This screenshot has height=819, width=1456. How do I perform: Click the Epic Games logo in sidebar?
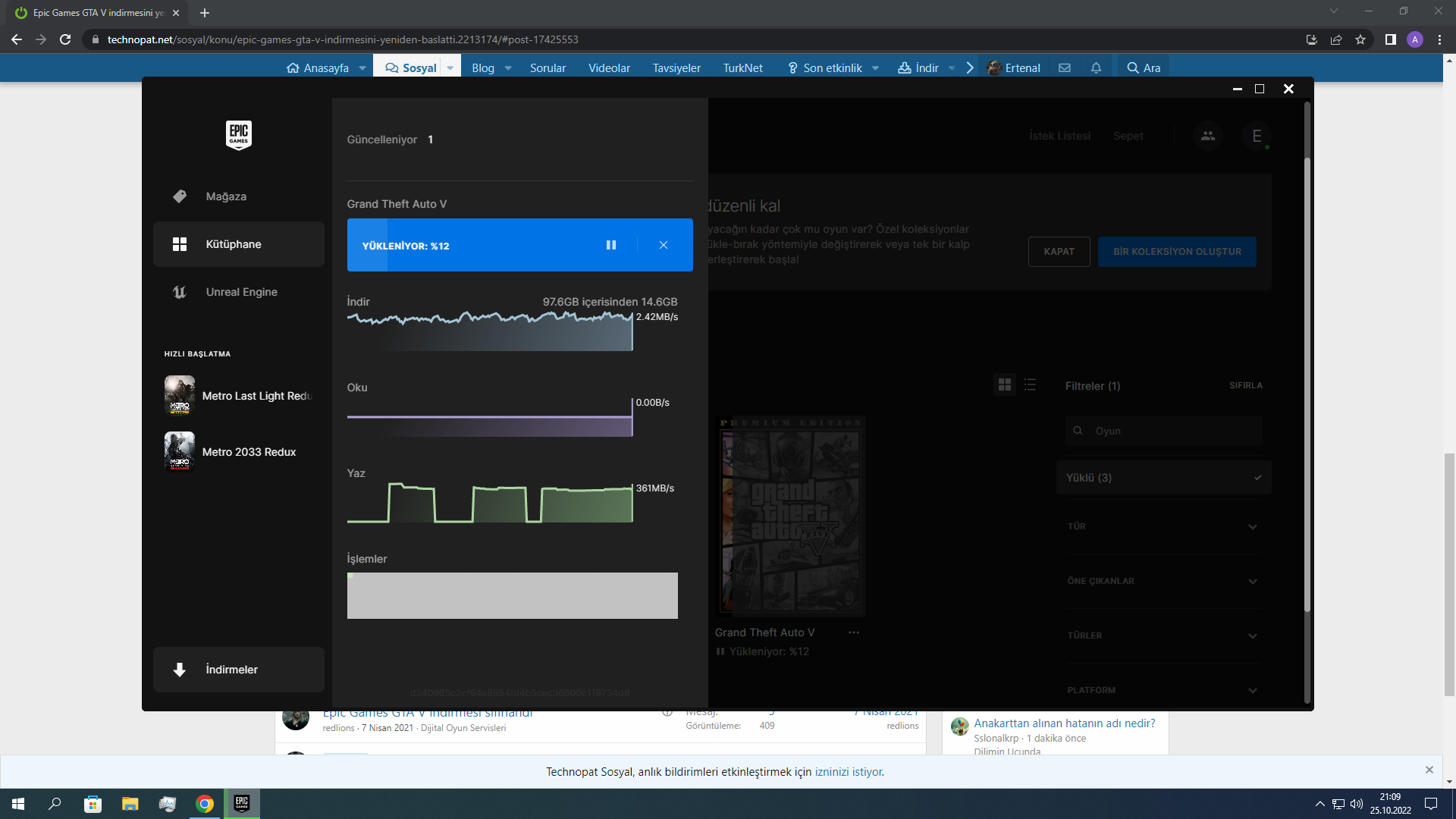(239, 135)
